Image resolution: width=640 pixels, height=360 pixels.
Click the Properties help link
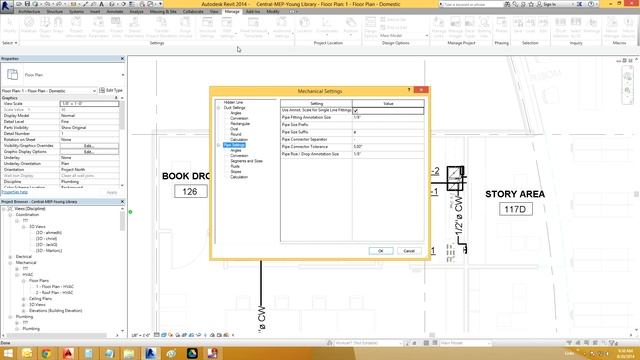[x=14, y=192]
